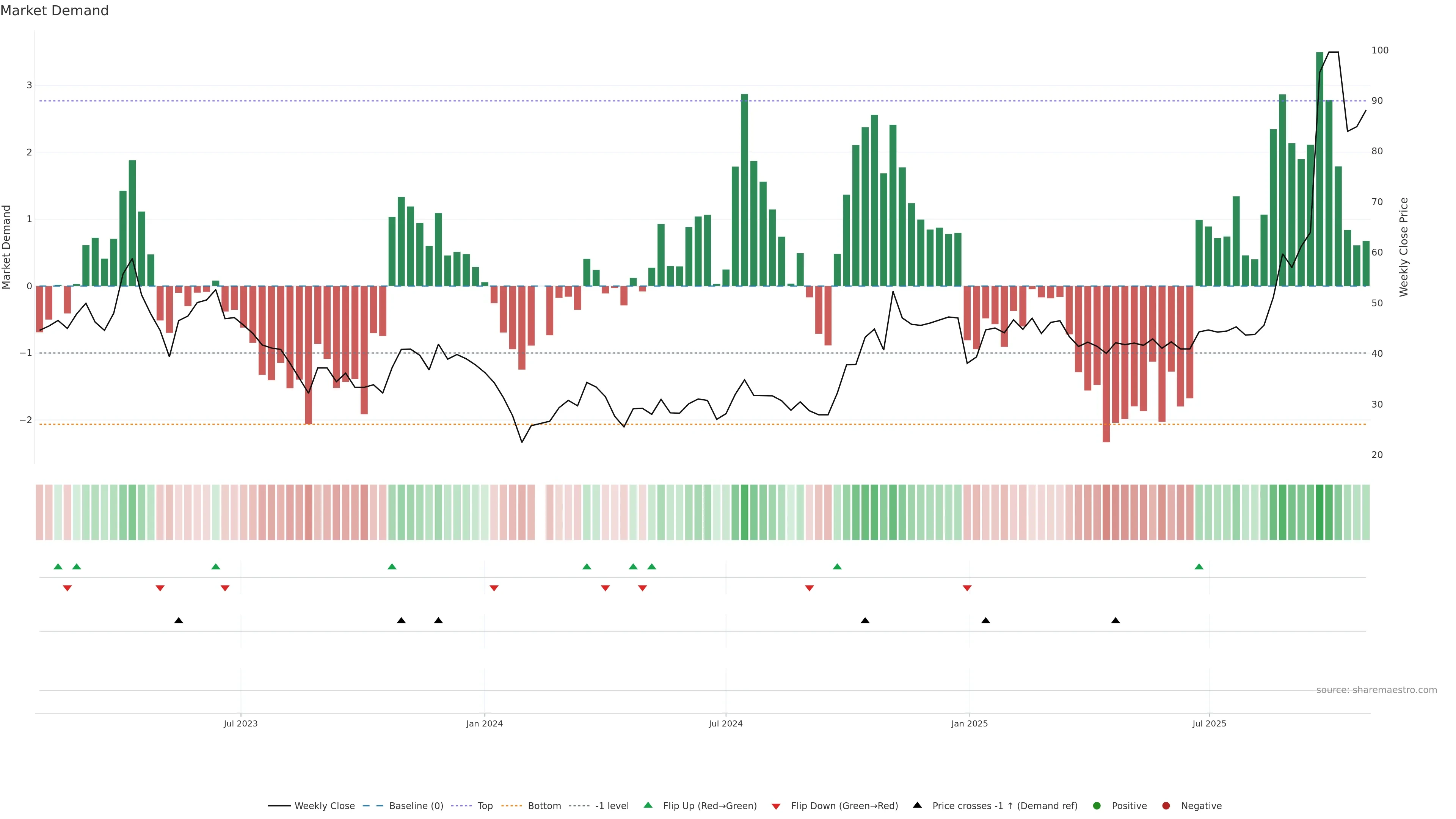Click the red Negative legend dot
This screenshot has width=1456, height=819.
1166,806
